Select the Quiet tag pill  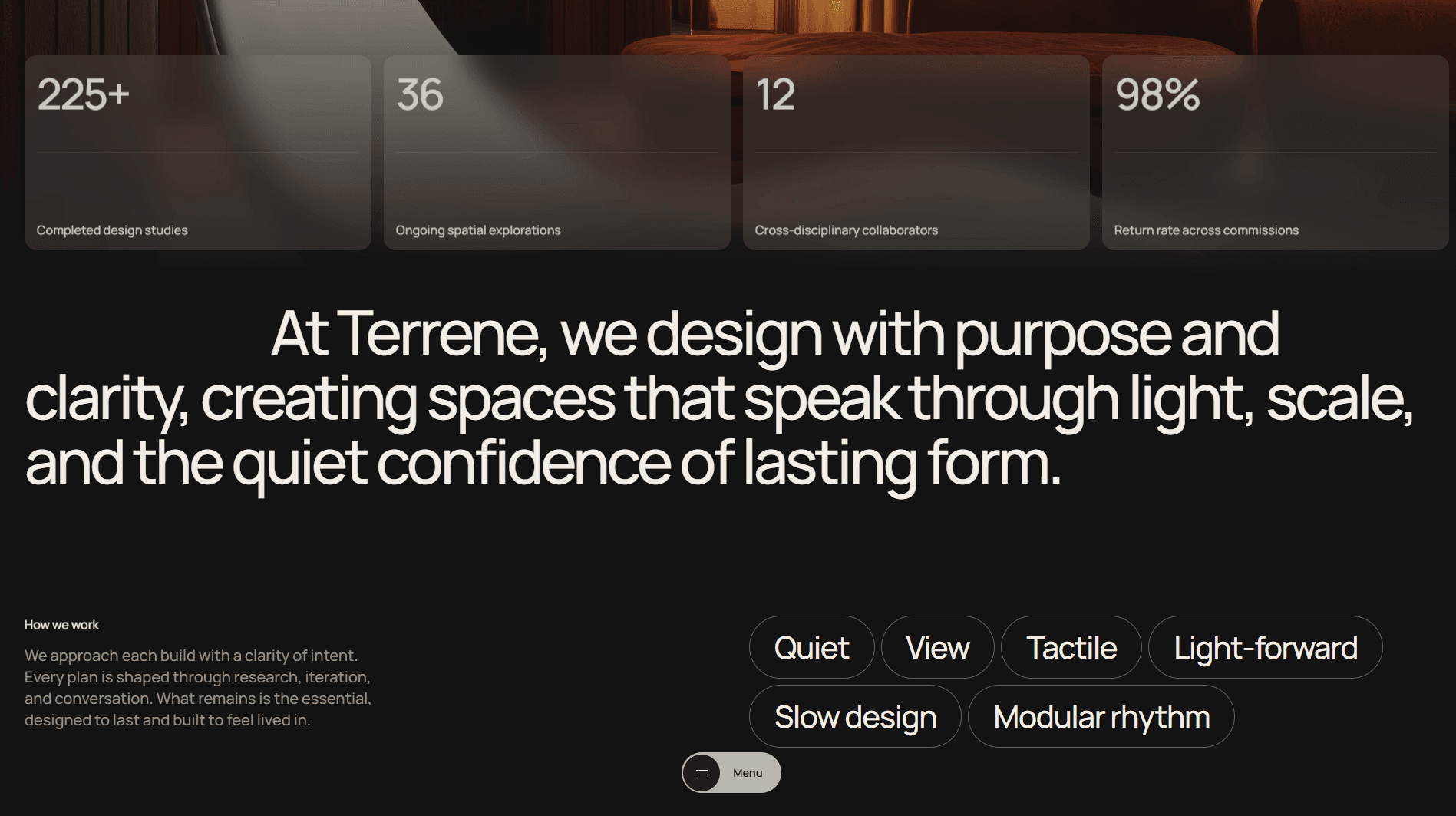[x=811, y=648]
